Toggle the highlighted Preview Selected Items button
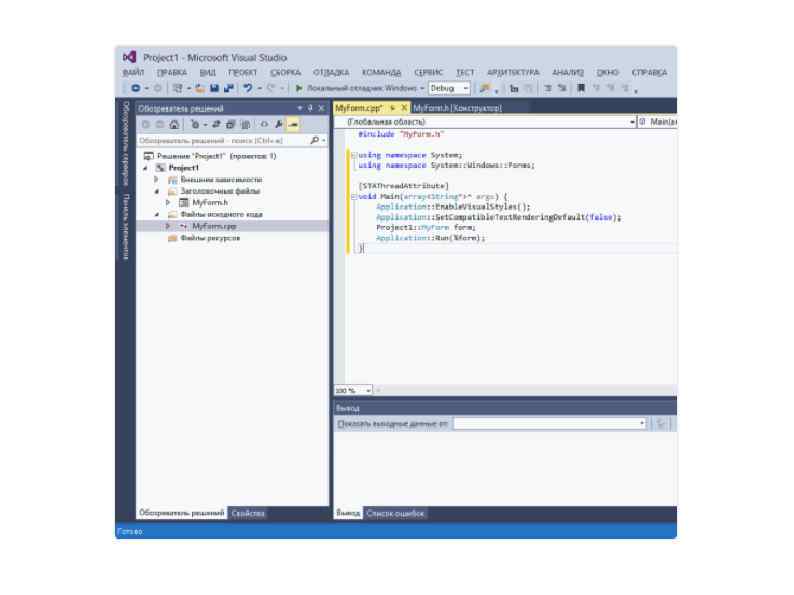The image size is (794, 595). 293,124
